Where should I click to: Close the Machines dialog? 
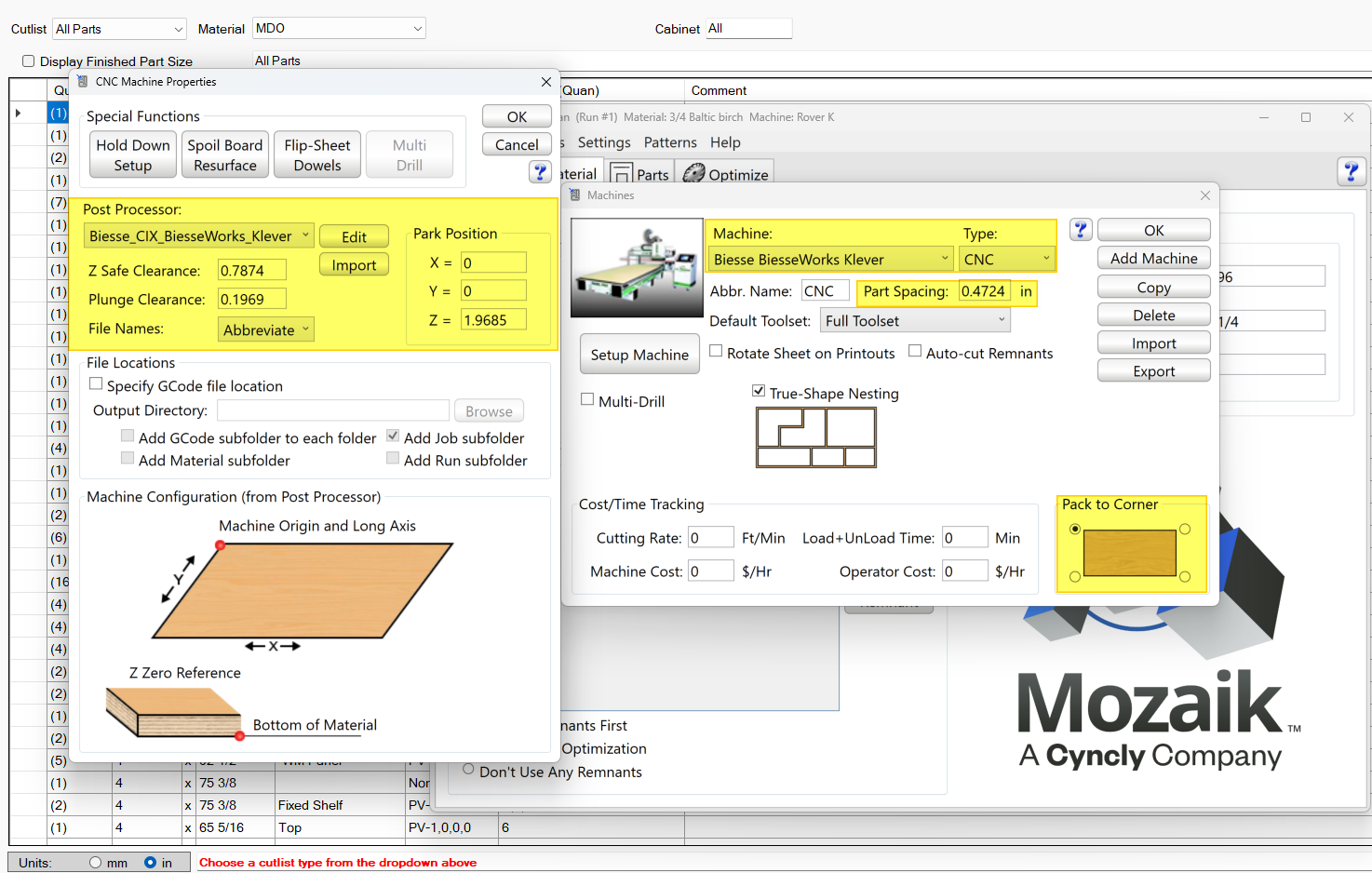pos(1205,195)
